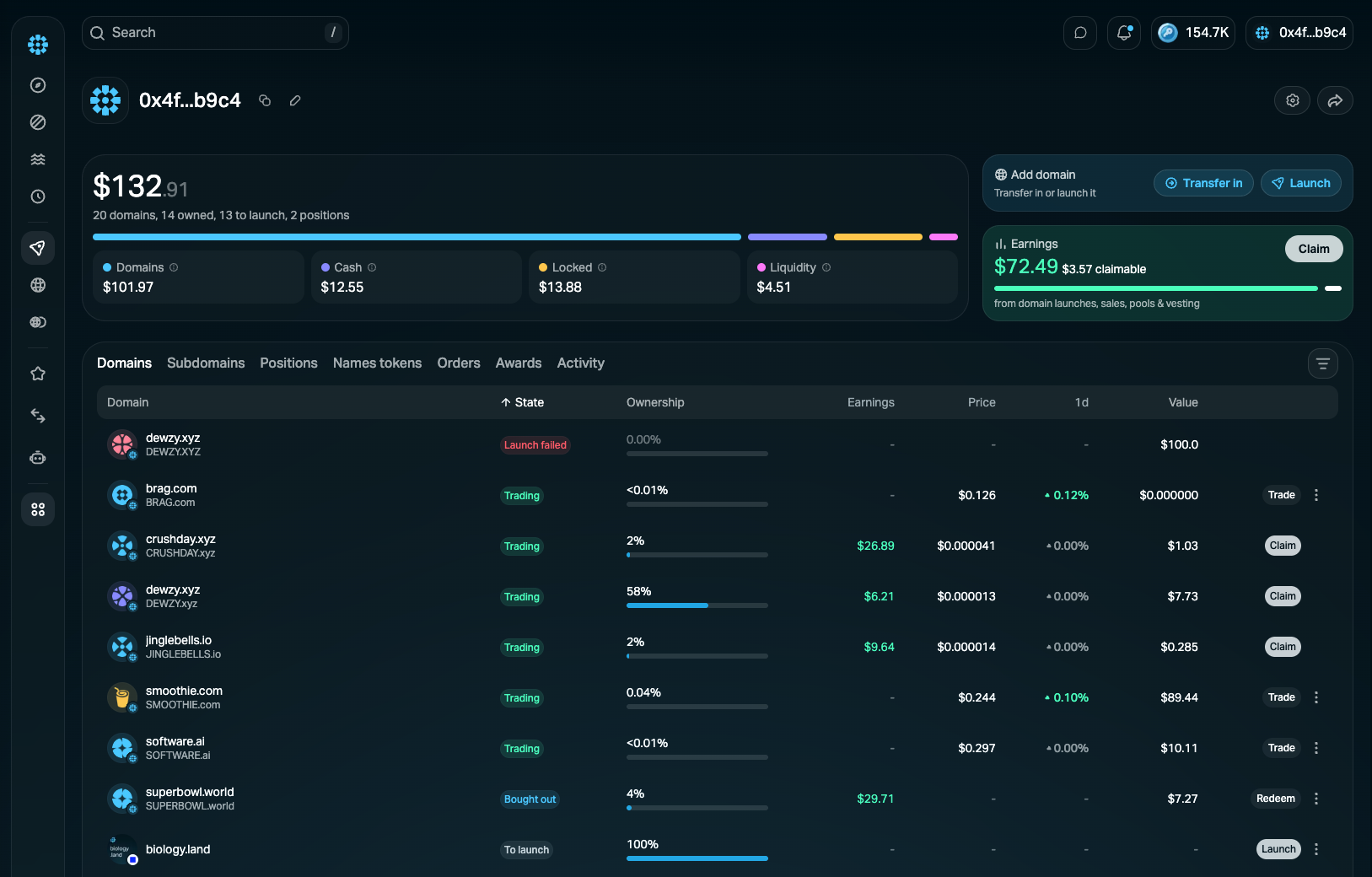Open the coins icon in sidebar

[x=38, y=322]
